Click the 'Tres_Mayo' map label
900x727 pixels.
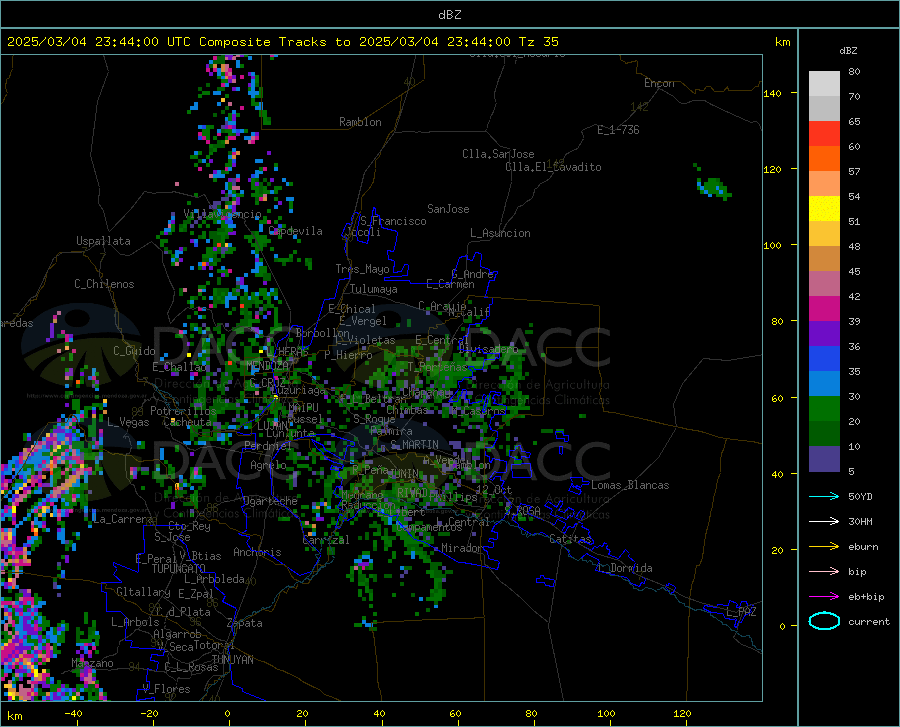coord(362,269)
